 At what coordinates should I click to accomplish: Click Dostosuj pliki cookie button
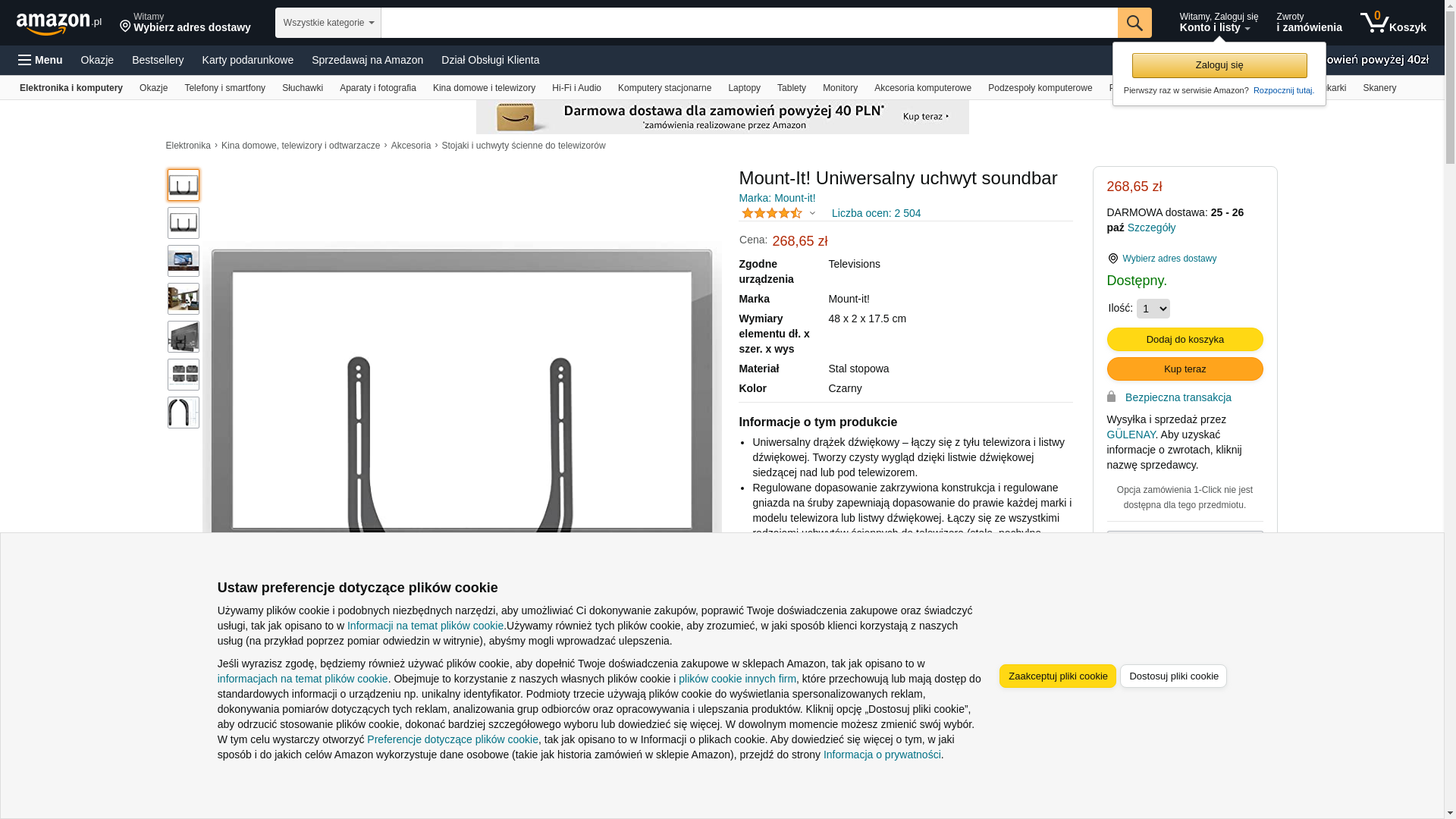1172,676
